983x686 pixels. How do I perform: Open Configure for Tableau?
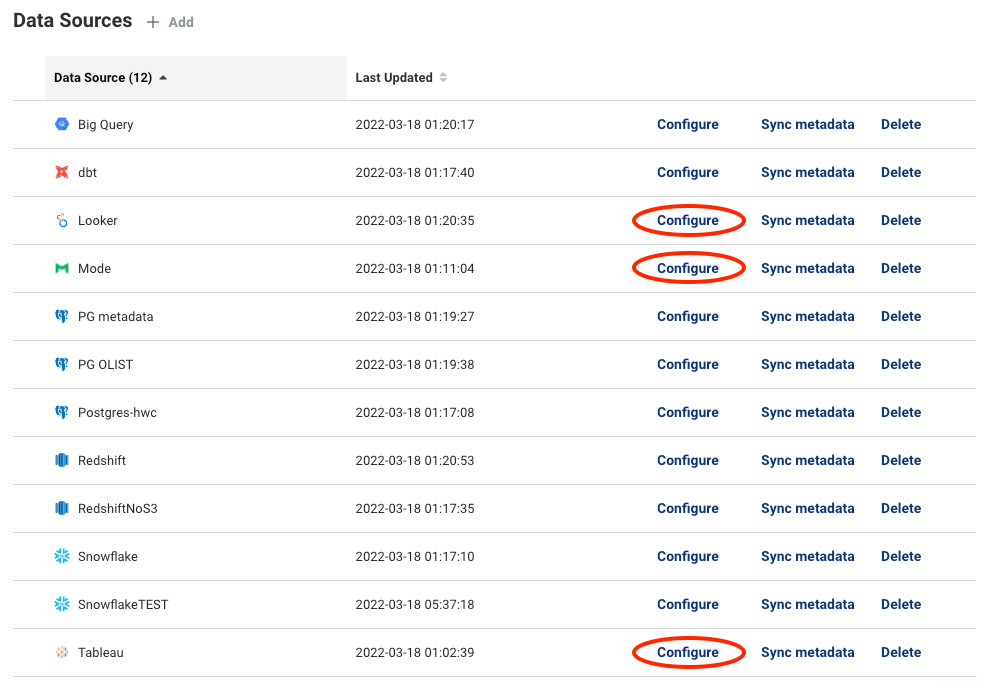pyautogui.click(x=688, y=653)
